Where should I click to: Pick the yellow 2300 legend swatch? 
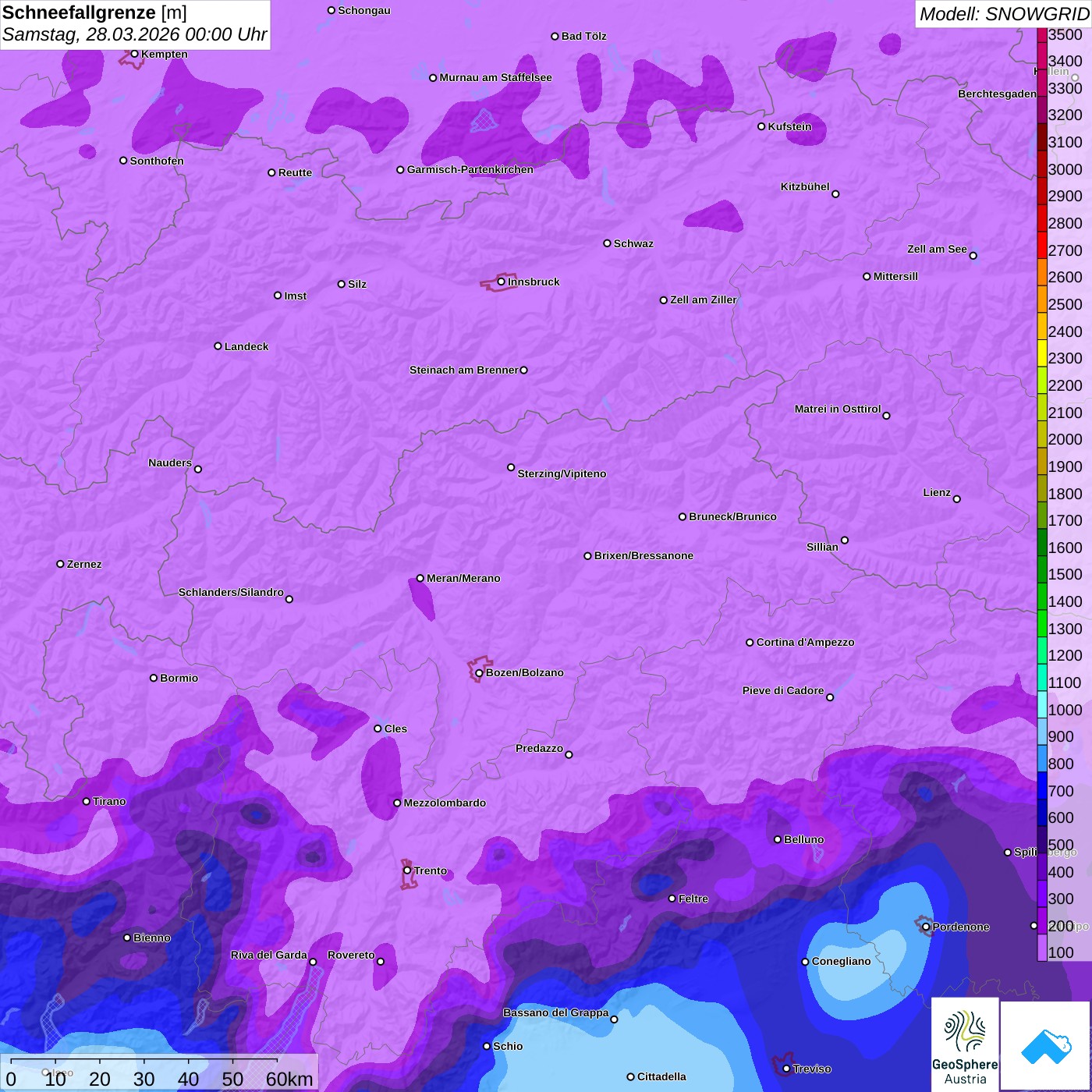[x=1042, y=354]
